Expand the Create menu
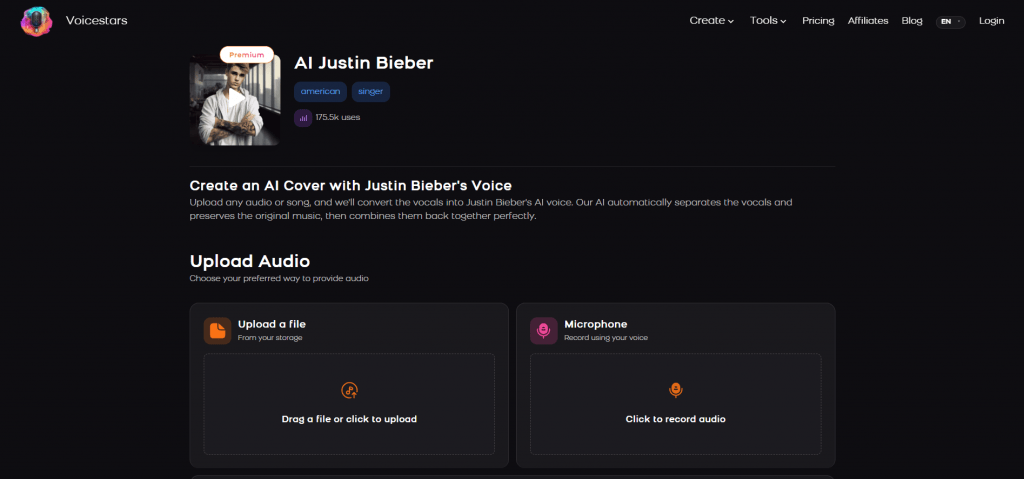Viewport: 1024px width, 479px height. [x=712, y=21]
